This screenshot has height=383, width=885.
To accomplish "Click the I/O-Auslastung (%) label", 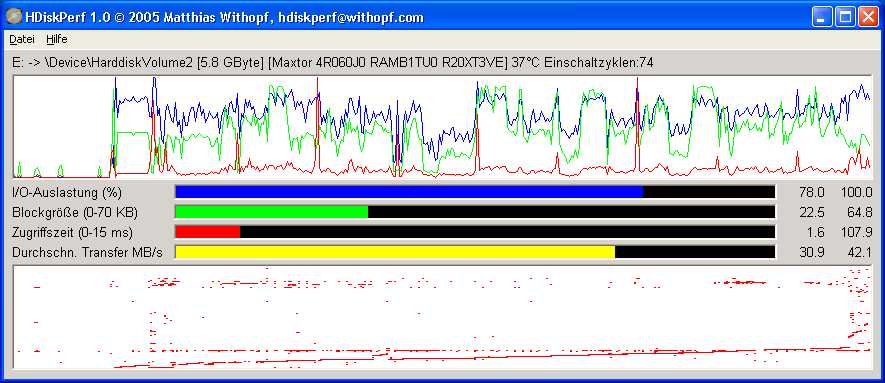I will pyautogui.click(x=67, y=192).
